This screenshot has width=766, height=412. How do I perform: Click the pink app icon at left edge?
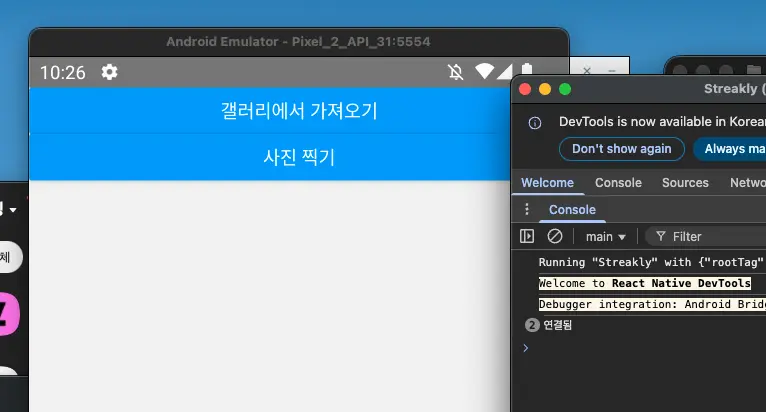pyautogui.click(x=8, y=314)
